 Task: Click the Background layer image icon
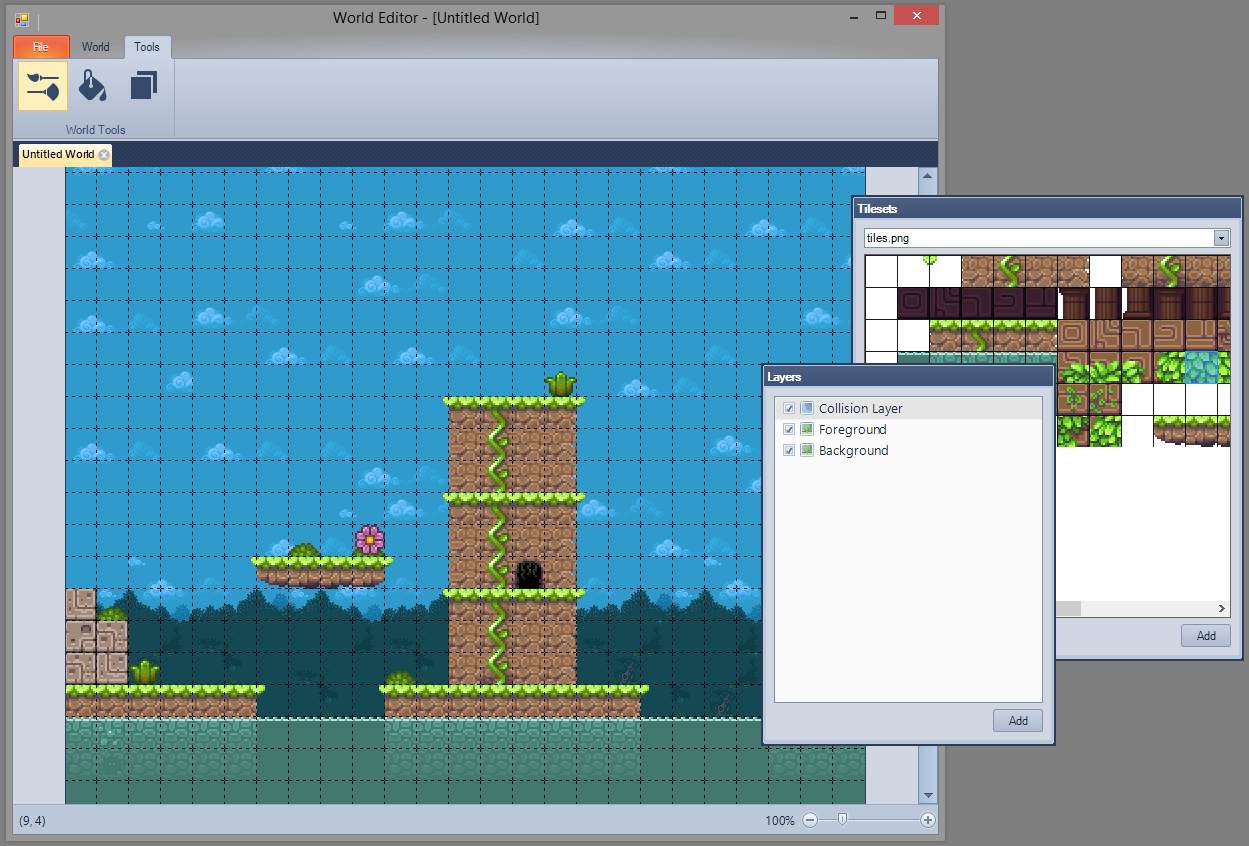[807, 450]
